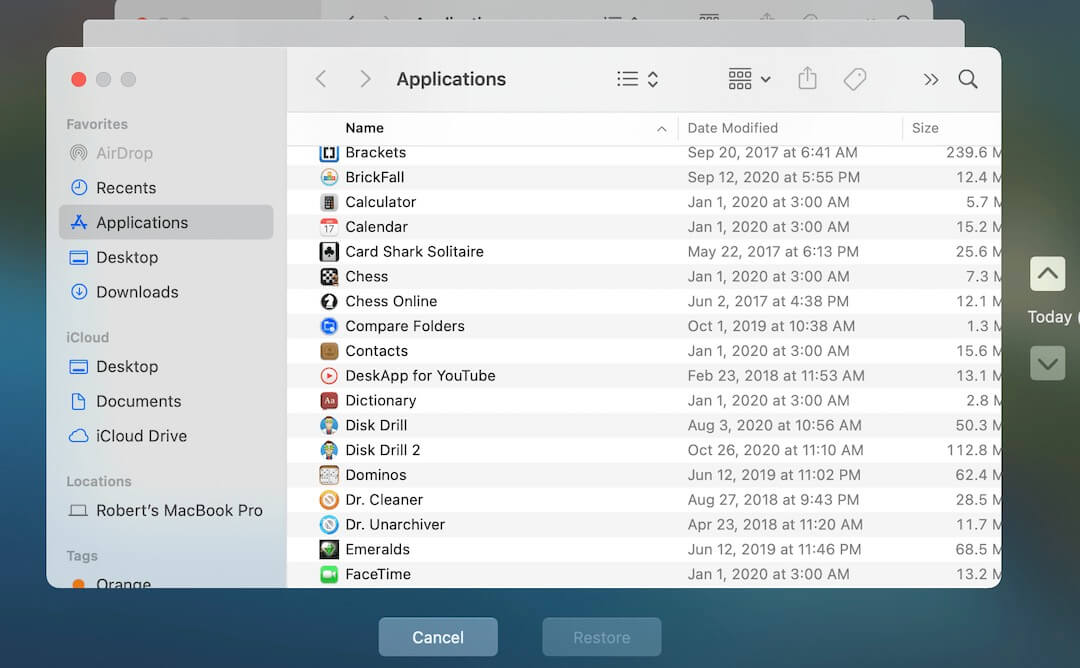The width and height of the screenshot is (1080, 668).
Task: Select the Today timeline label
Action: coord(1050,317)
